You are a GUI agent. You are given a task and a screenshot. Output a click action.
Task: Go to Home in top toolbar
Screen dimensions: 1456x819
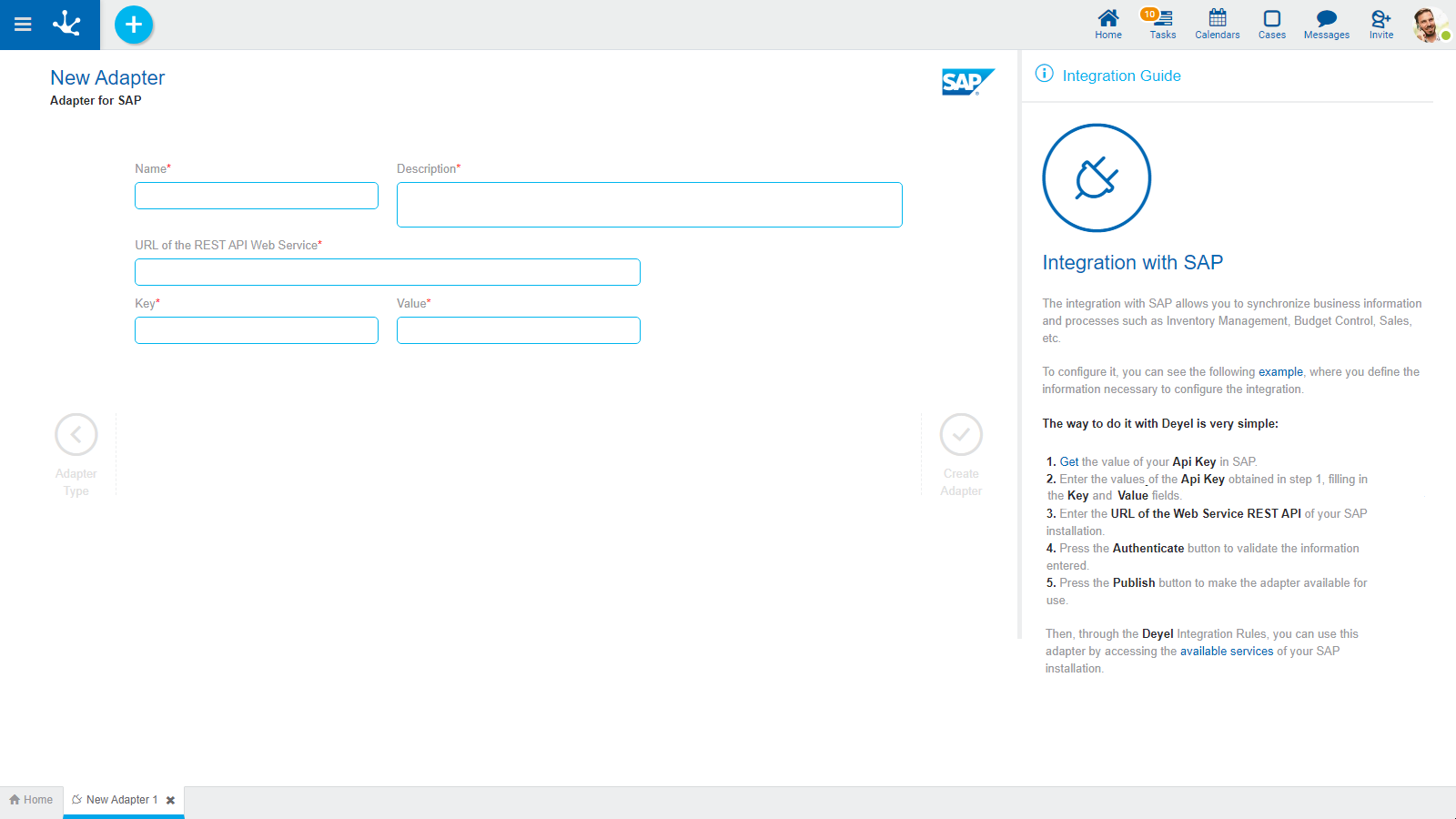pos(1107,25)
